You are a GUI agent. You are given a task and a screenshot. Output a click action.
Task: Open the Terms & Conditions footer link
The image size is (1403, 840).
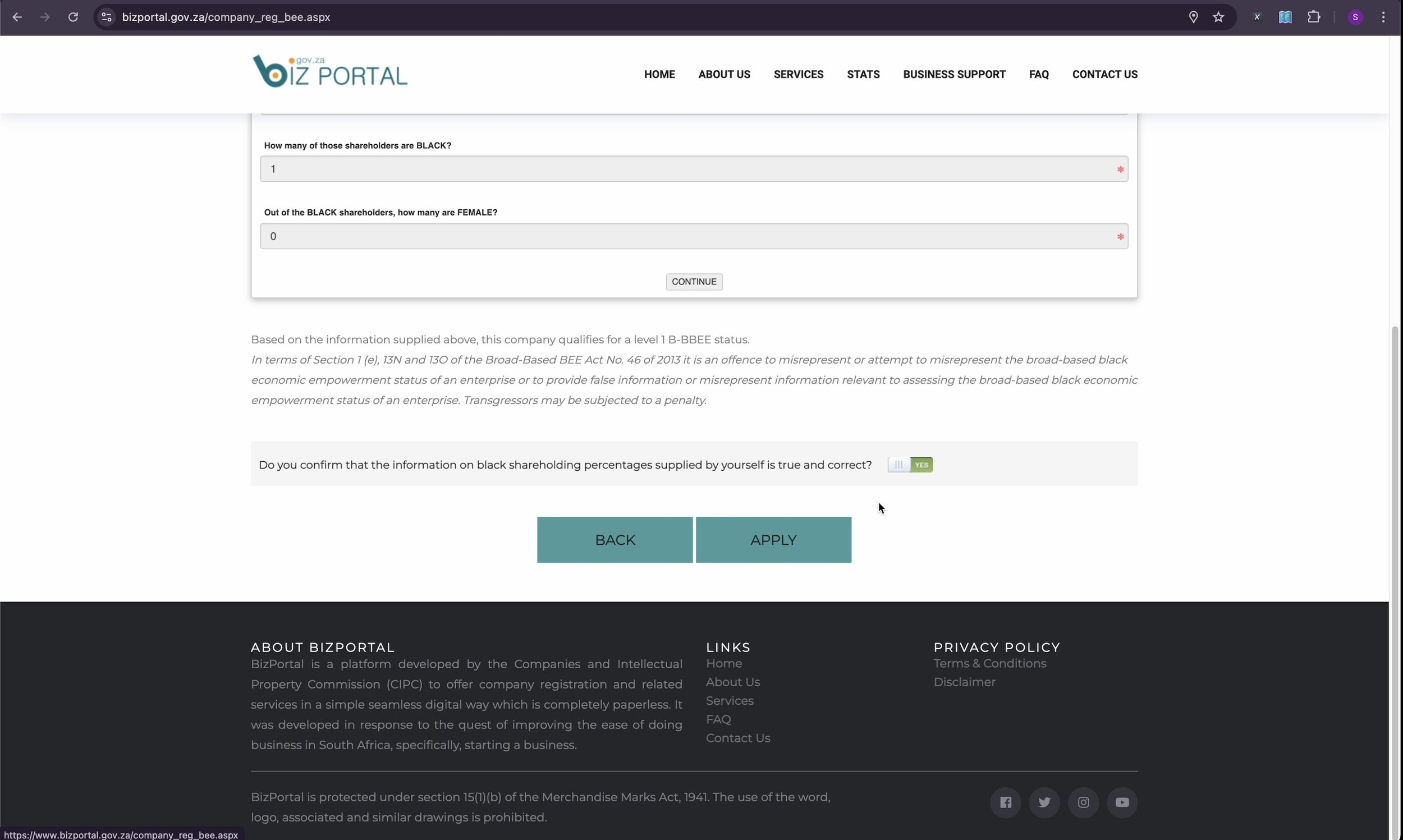point(989,663)
